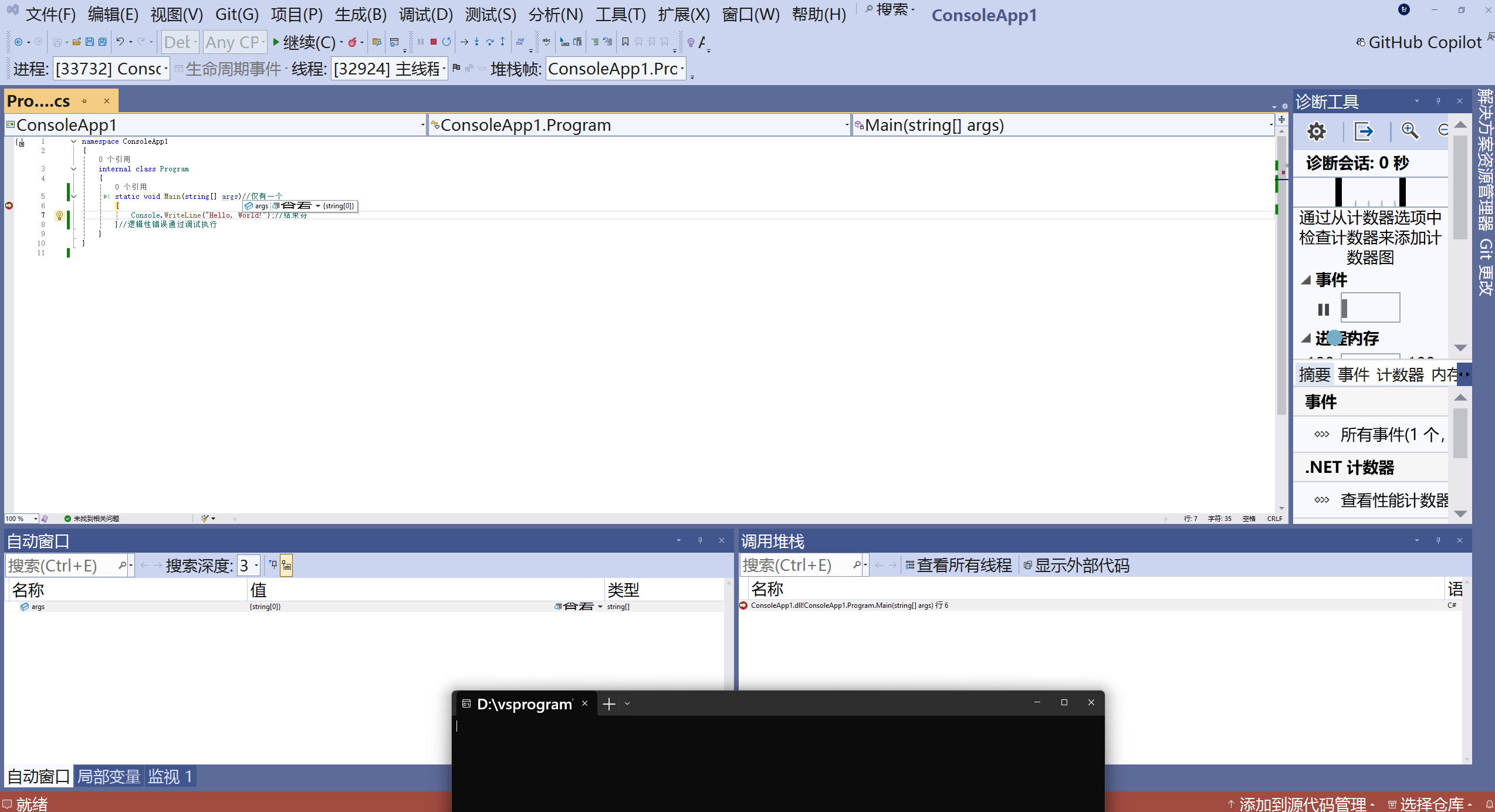This screenshot has width=1495, height=812.
Task: Open the 调试(D) menu
Action: pyautogui.click(x=425, y=14)
